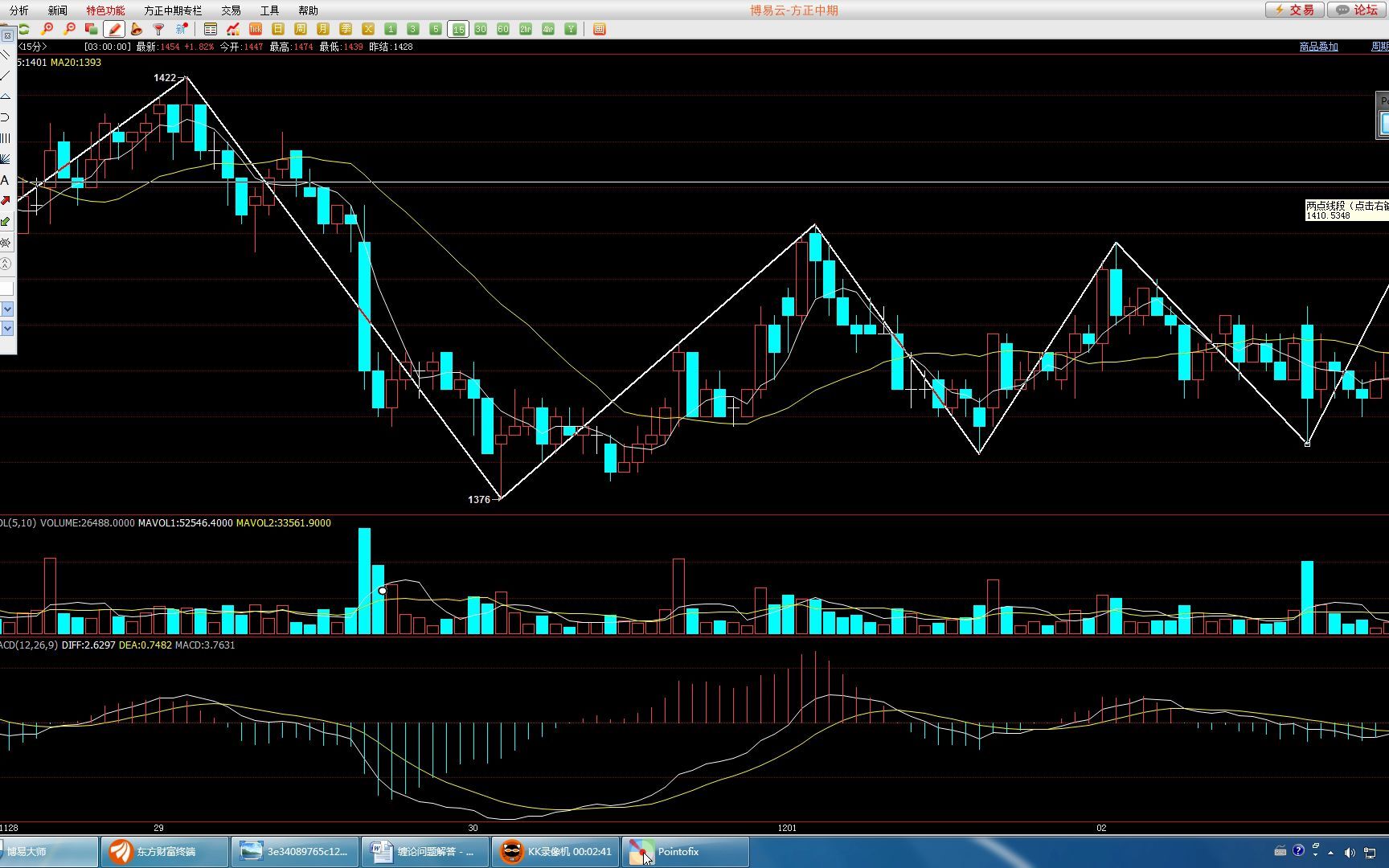Select the 60-minute period button
This screenshot has height=868, width=1389.
pyautogui.click(x=503, y=29)
